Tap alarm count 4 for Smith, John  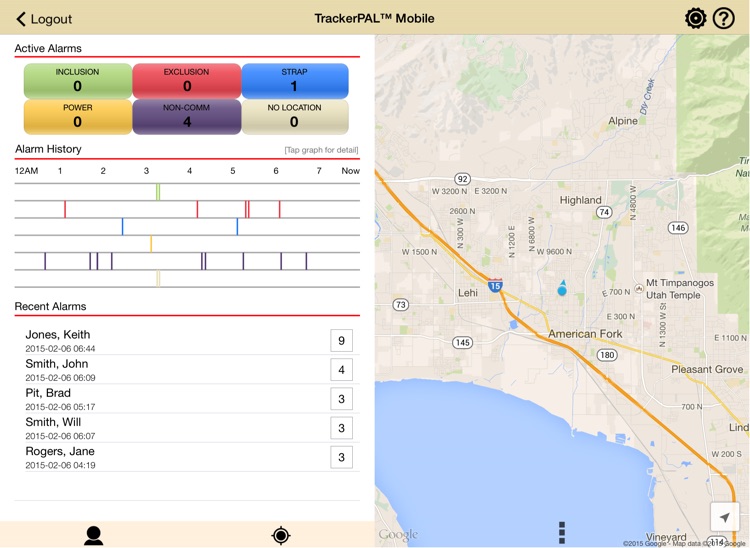pyautogui.click(x=342, y=370)
